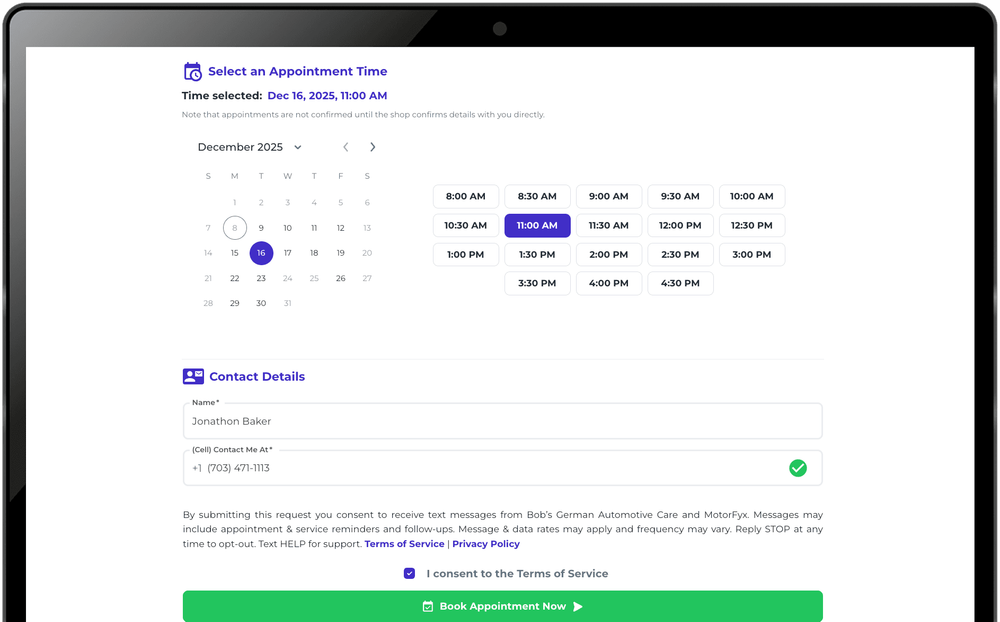Screen dimensions: 1000x622
Task: Uncheck the Terms of Service consent checkbox
Action: [409, 574]
